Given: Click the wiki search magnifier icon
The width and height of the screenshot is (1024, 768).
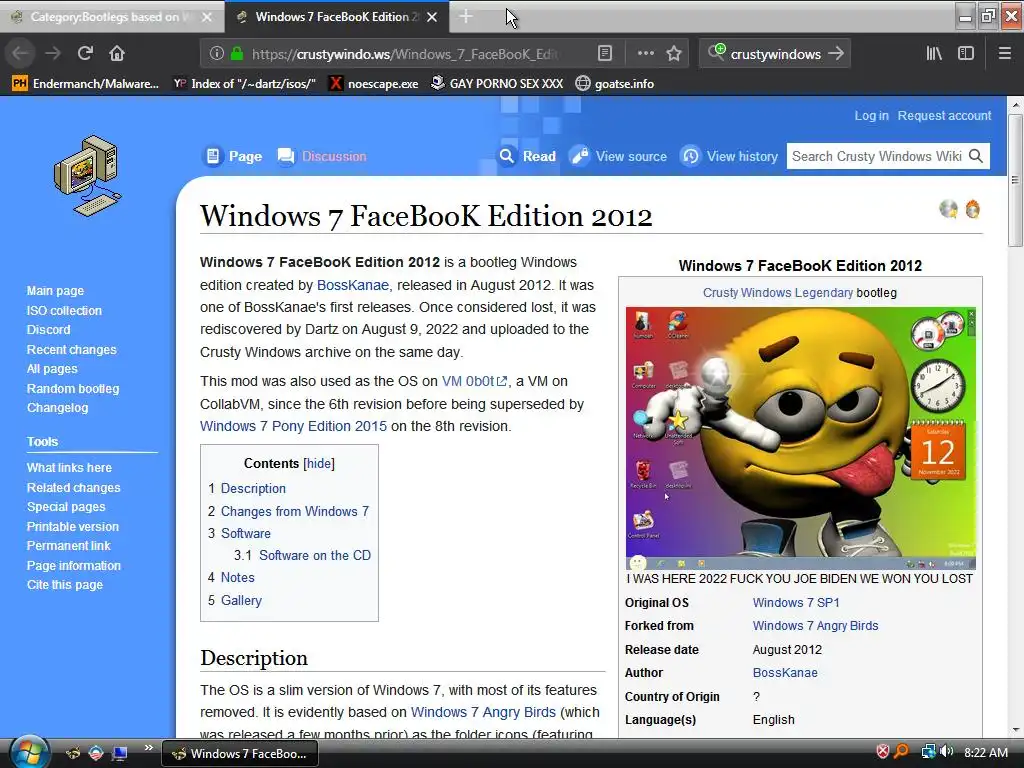Looking at the screenshot, I should pyautogui.click(x=976, y=156).
